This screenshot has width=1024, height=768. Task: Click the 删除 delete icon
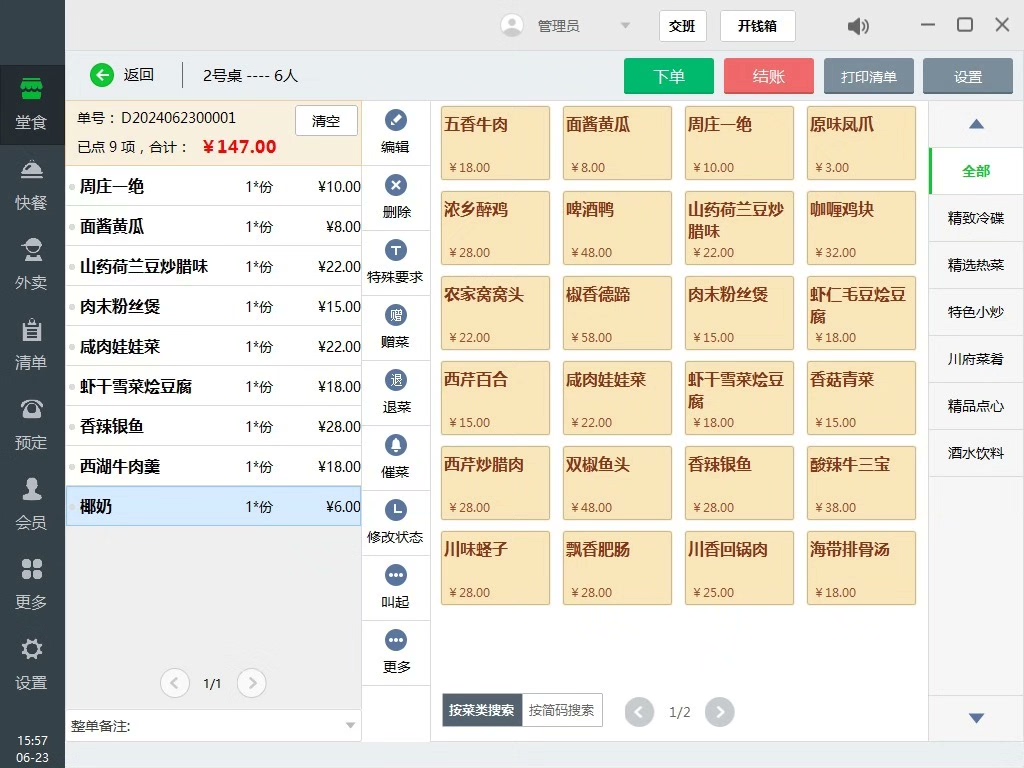[x=396, y=186]
